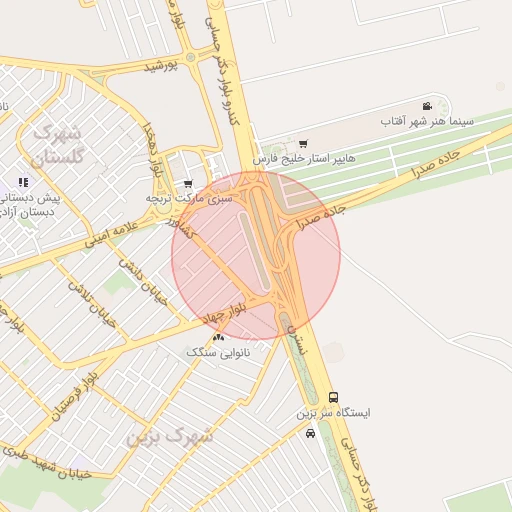Viewport: 512px width, 512px height.
Task: Click the bus station icon above ایستگاه سر بزین
Action: point(333,397)
